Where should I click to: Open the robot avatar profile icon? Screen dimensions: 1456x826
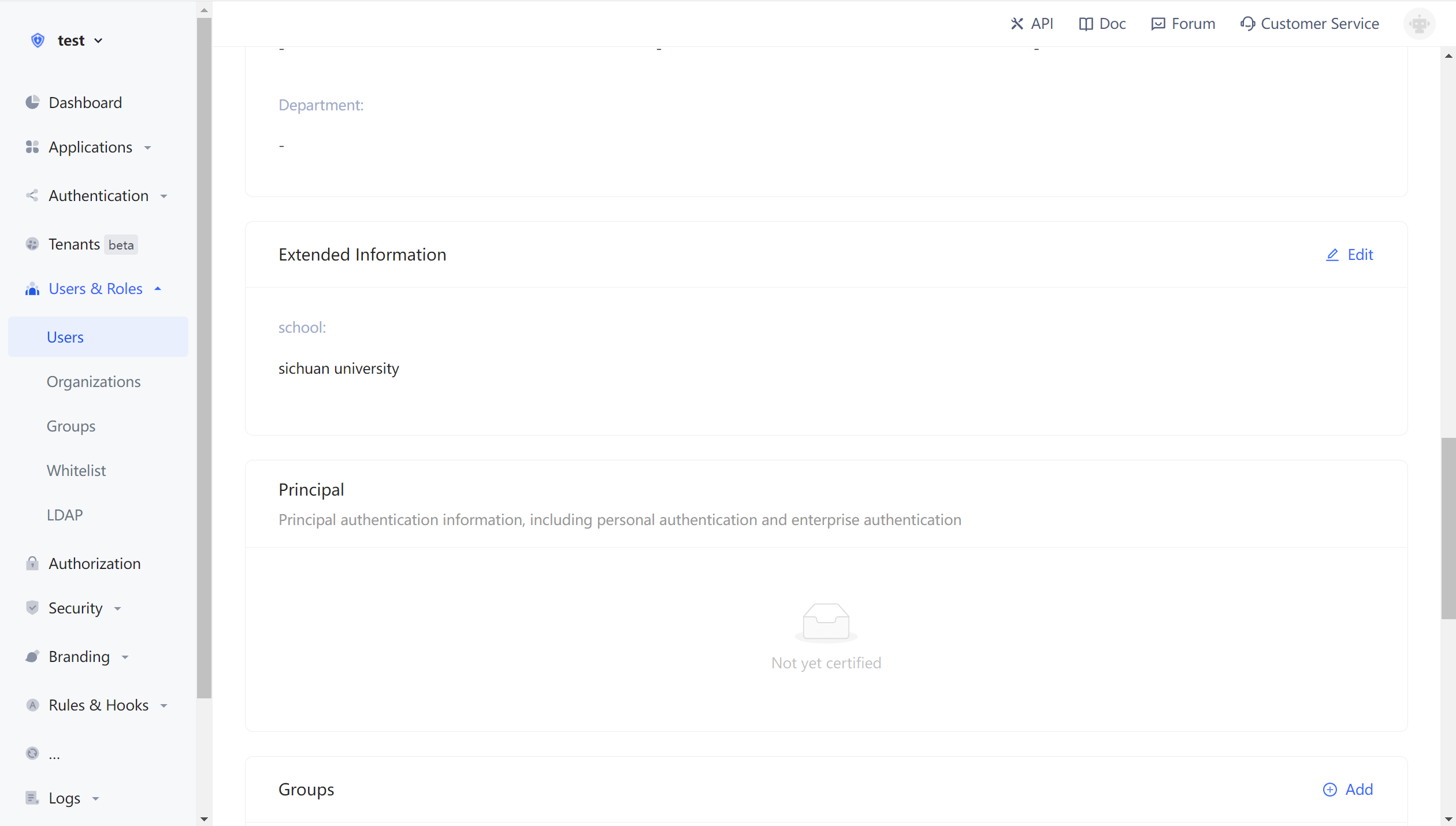click(x=1419, y=24)
